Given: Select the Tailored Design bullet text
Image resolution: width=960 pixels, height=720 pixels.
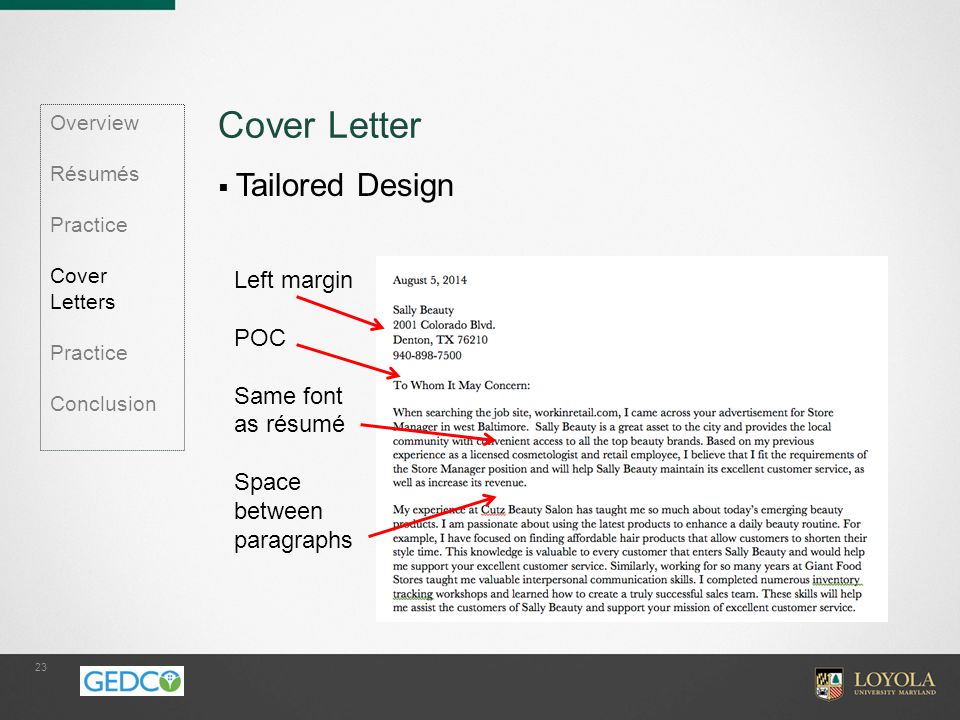Looking at the screenshot, I should (345, 185).
